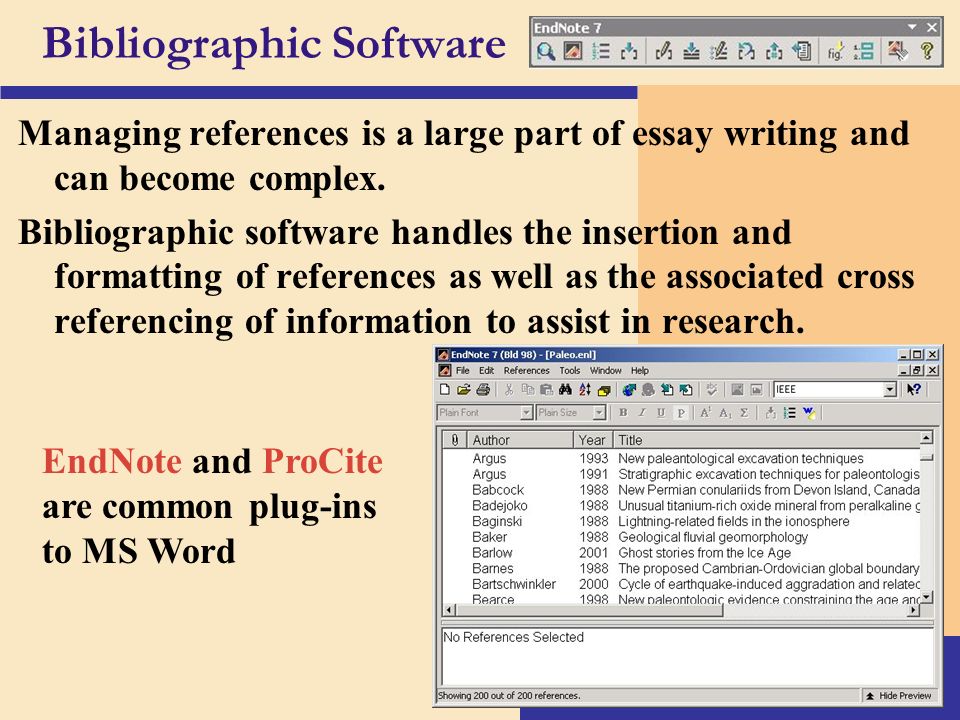Viewport: 960px width, 720px height.
Task: Toggle Plain text P button
Action: (680, 413)
